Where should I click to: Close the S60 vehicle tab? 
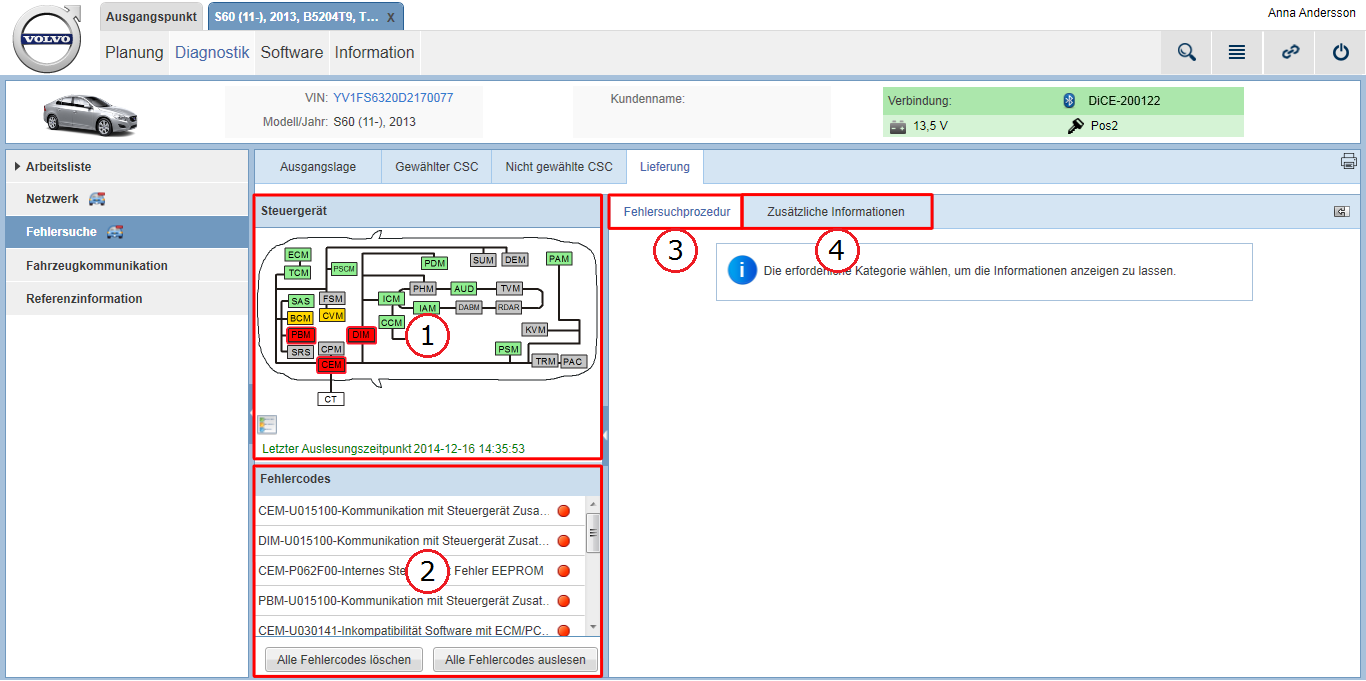coord(390,18)
